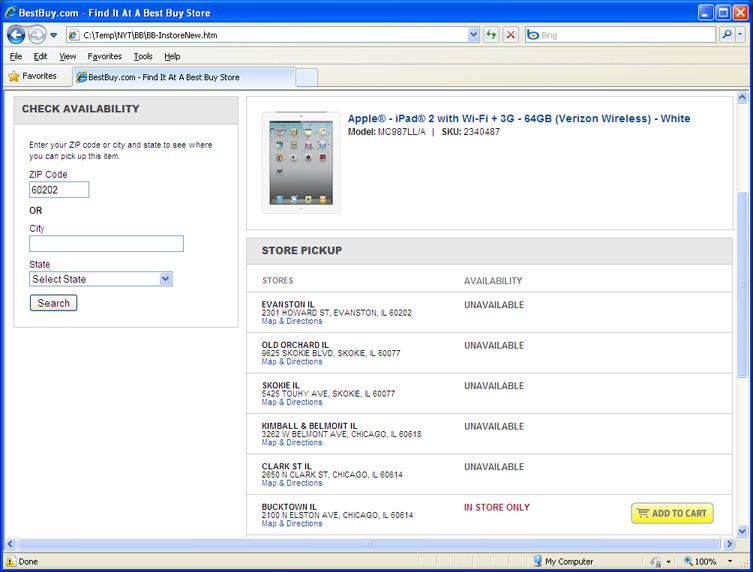Screen dimensions: 753x572
Task: Click the SKOKIE IL store name
Action: click(x=280, y=385)
